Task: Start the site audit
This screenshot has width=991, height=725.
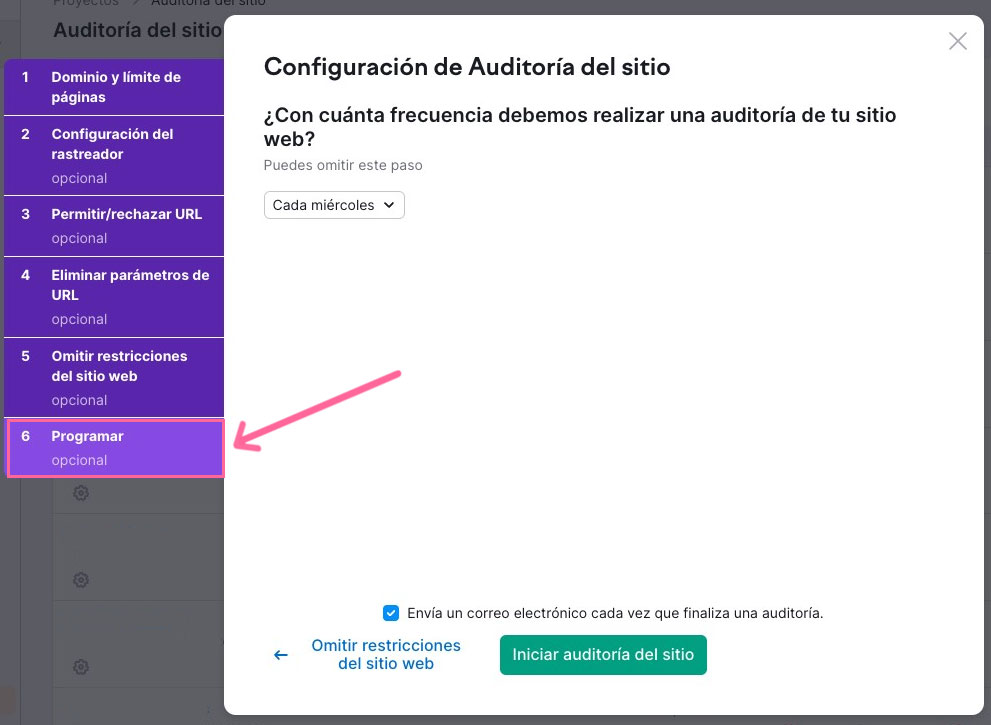Action: [603, 654]
